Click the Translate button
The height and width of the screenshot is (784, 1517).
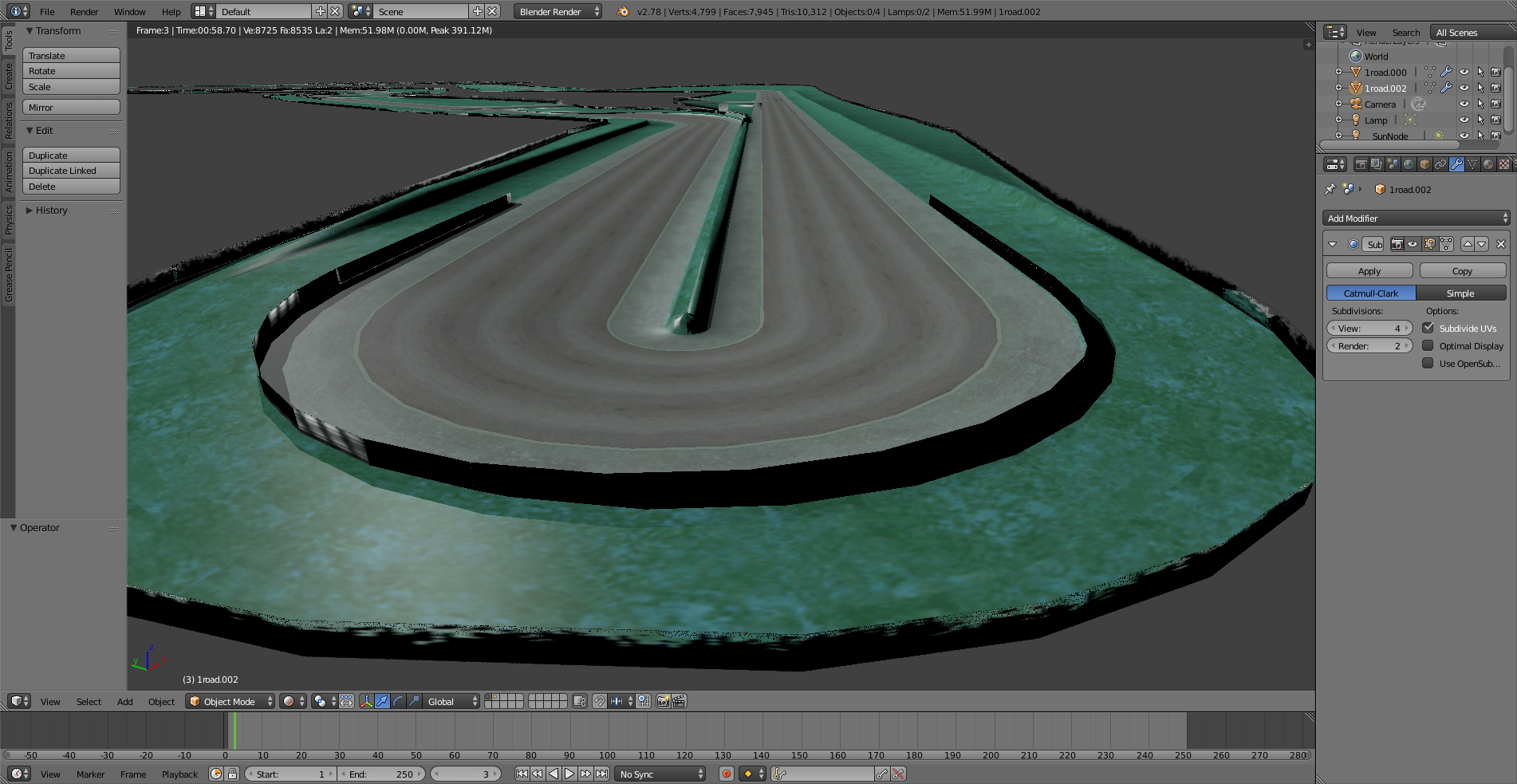[x=71, y=55]
